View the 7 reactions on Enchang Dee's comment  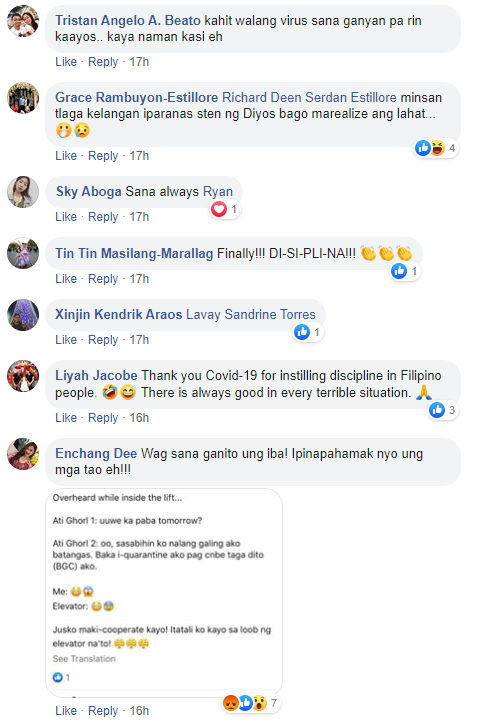(251, 703)
